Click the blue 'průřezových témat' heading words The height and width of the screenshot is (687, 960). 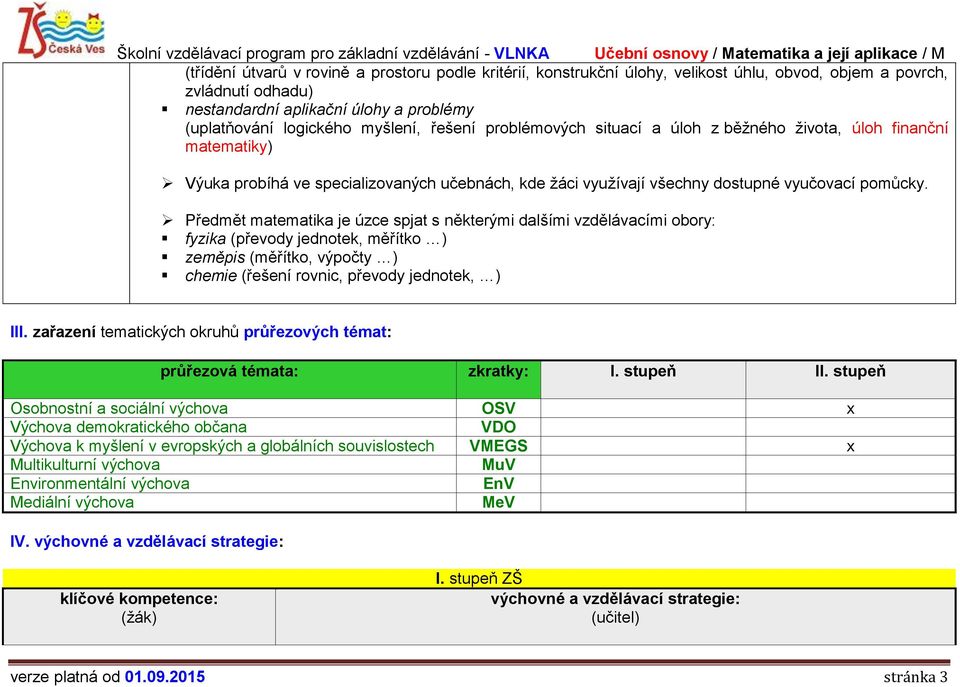[x=315, y=332]
